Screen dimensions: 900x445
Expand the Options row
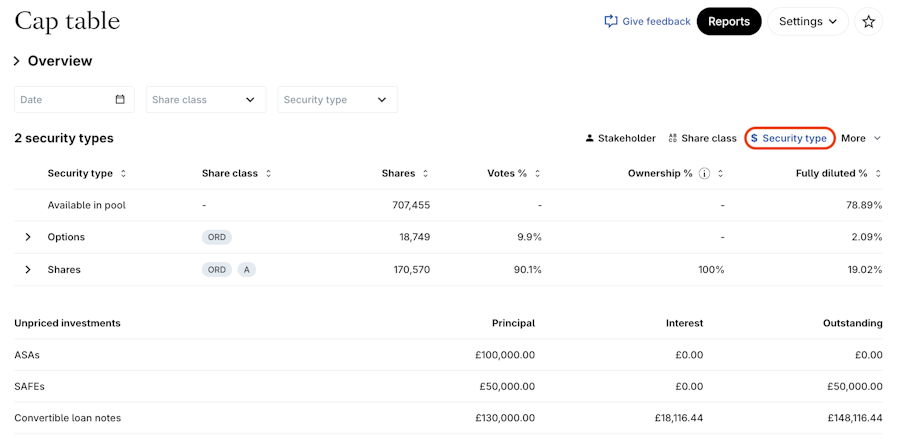(x=28, y=237)
